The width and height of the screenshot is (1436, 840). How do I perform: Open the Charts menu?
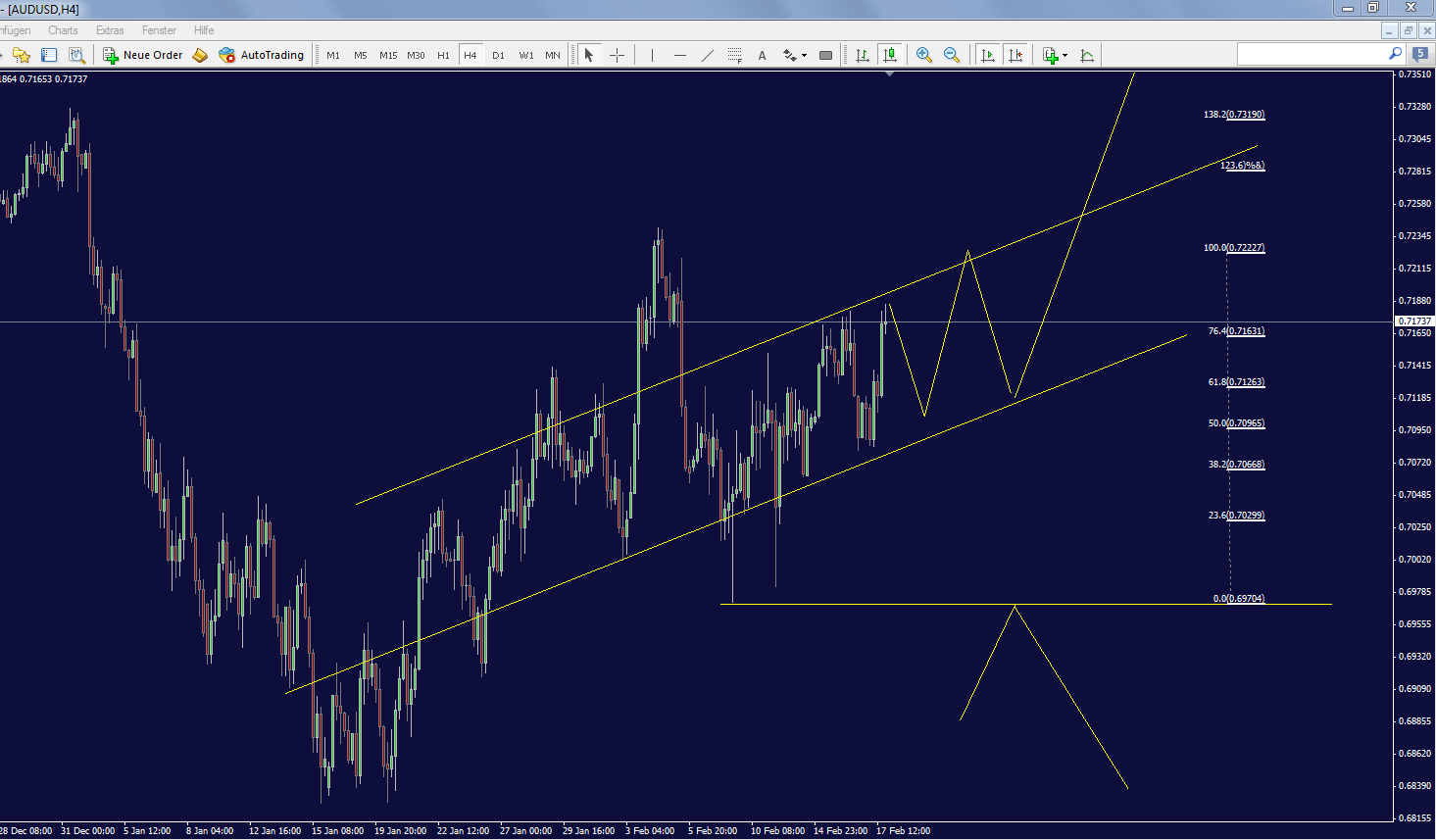coord(63,30)
